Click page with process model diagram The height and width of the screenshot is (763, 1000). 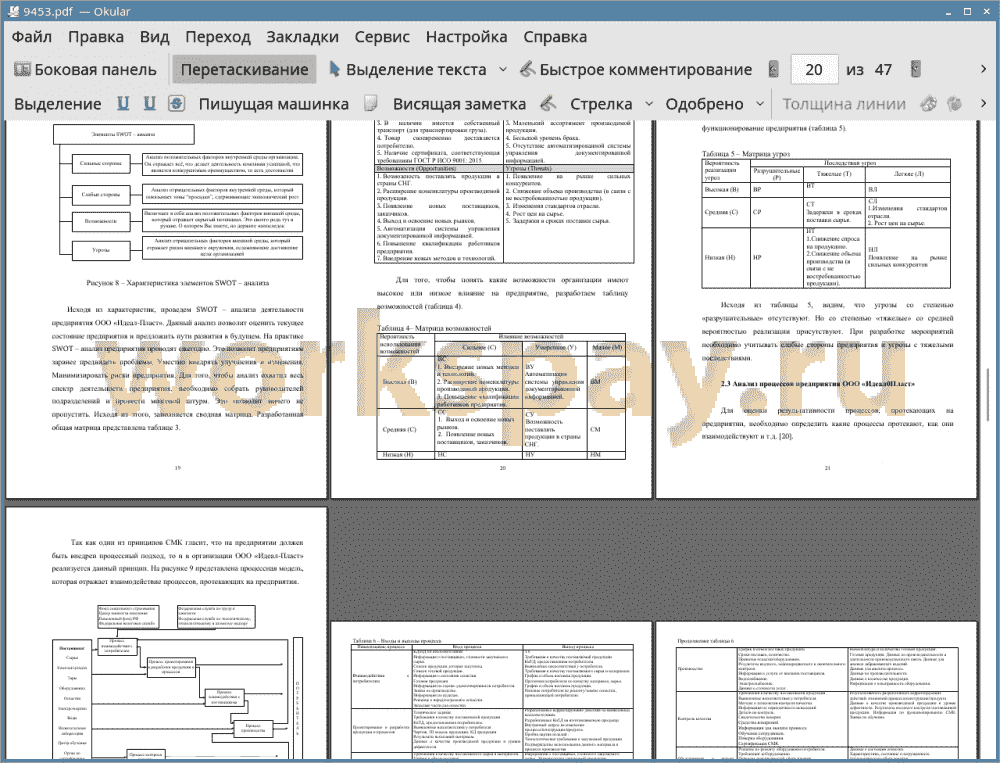pos(166,633)
